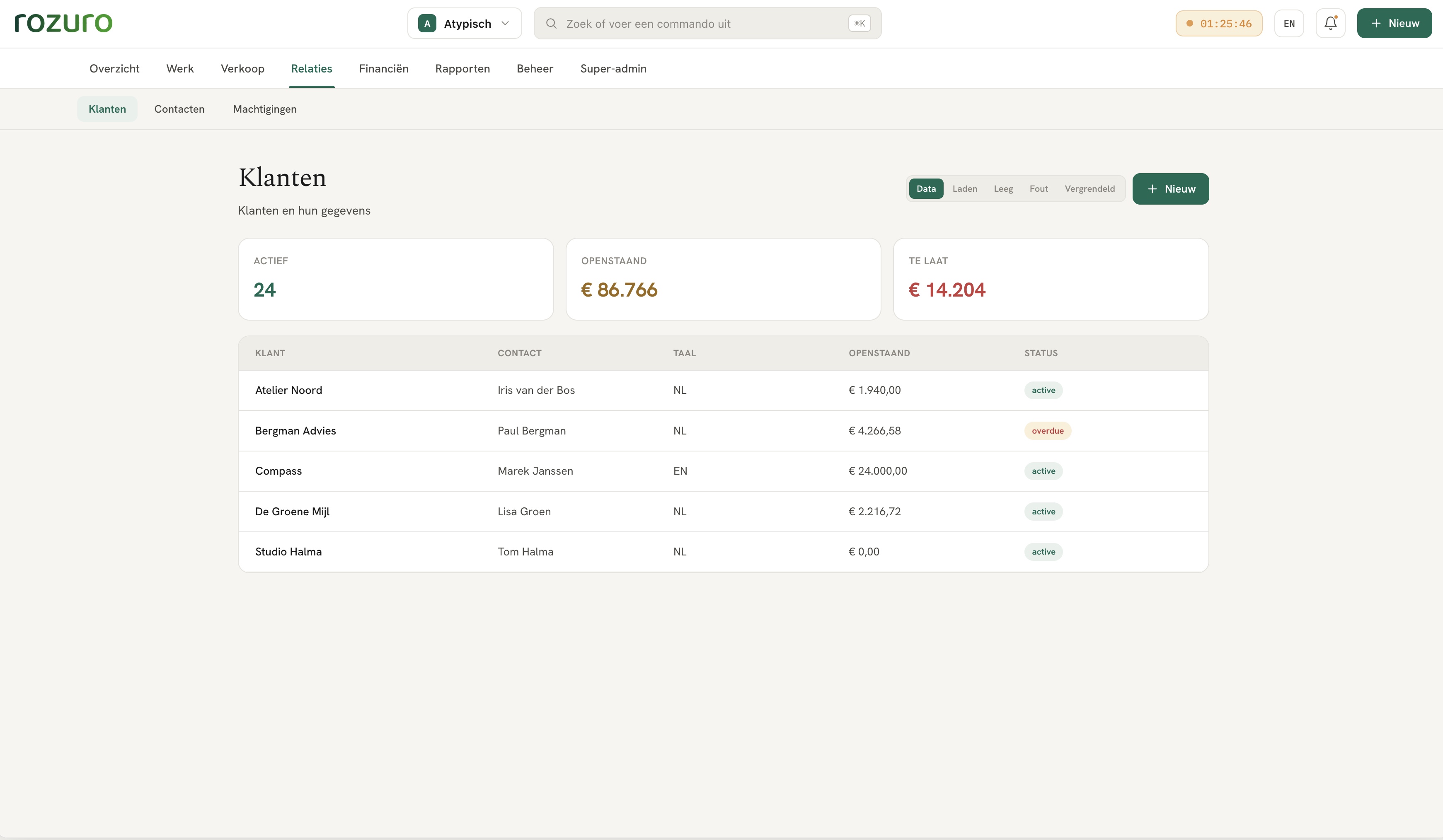Switch state to Vergrendeld
This screenshot has height=840, width=1443.
(1090, 189)
